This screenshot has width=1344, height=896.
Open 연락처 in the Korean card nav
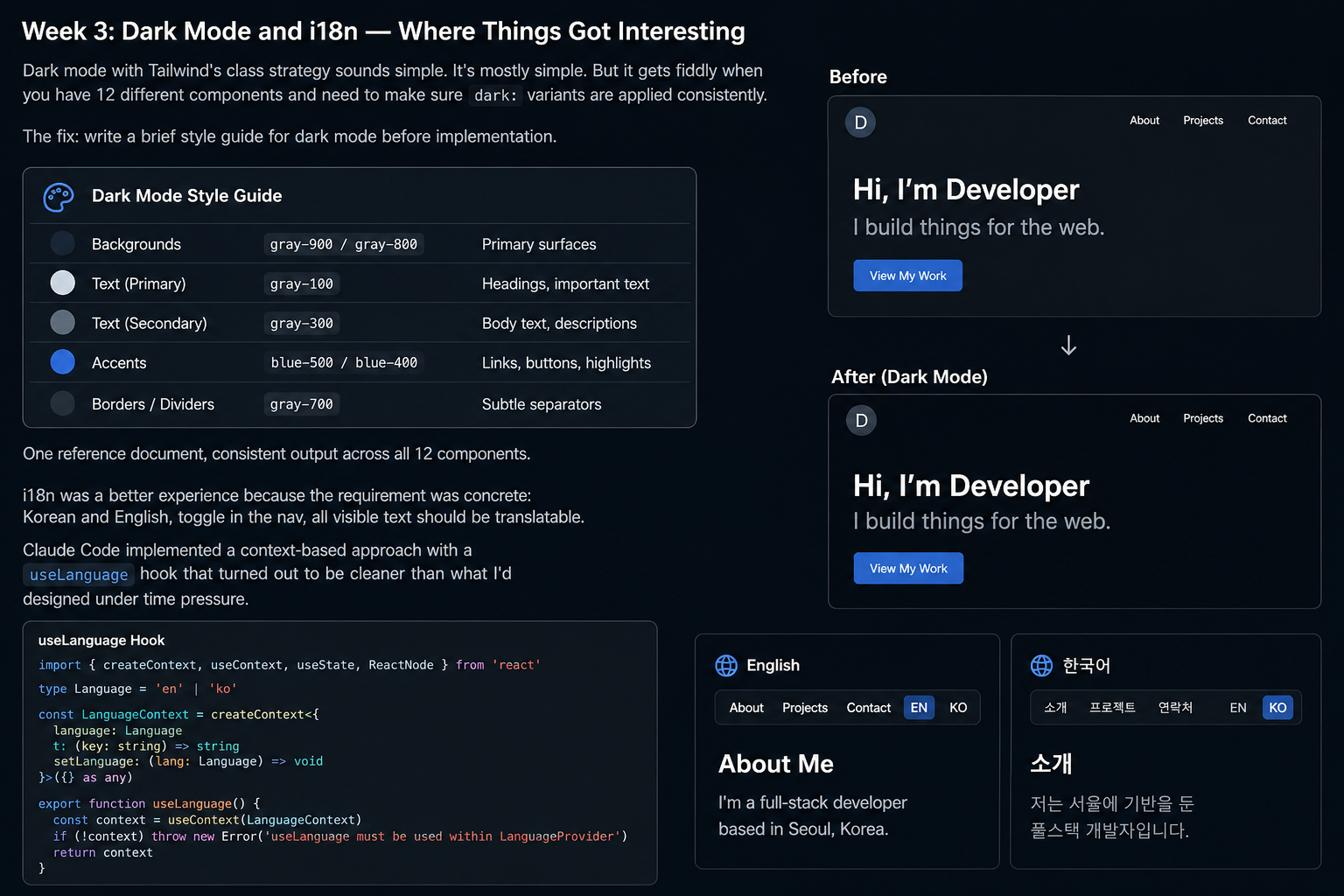[x=1175, y=708]
